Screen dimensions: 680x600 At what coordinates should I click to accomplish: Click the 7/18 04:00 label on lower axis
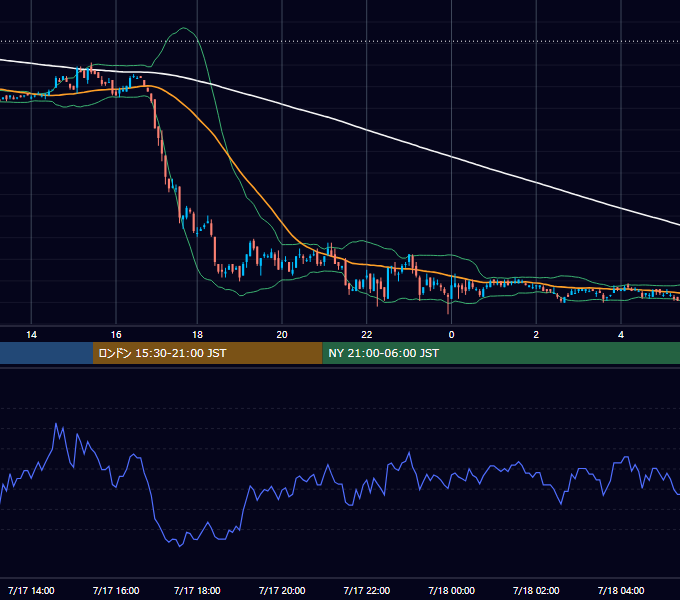pos(621,590)
